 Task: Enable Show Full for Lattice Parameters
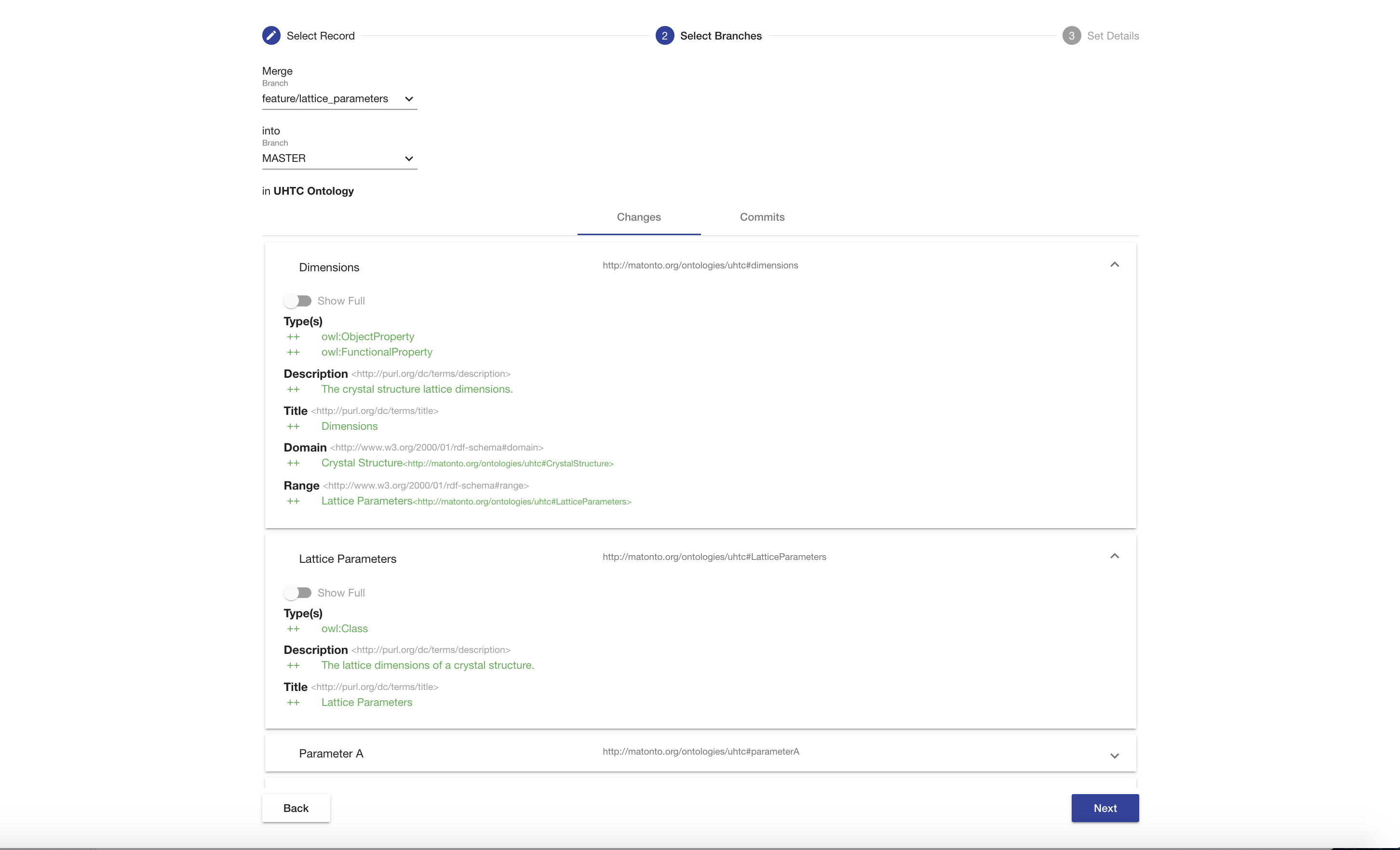(x=298, y=592)
